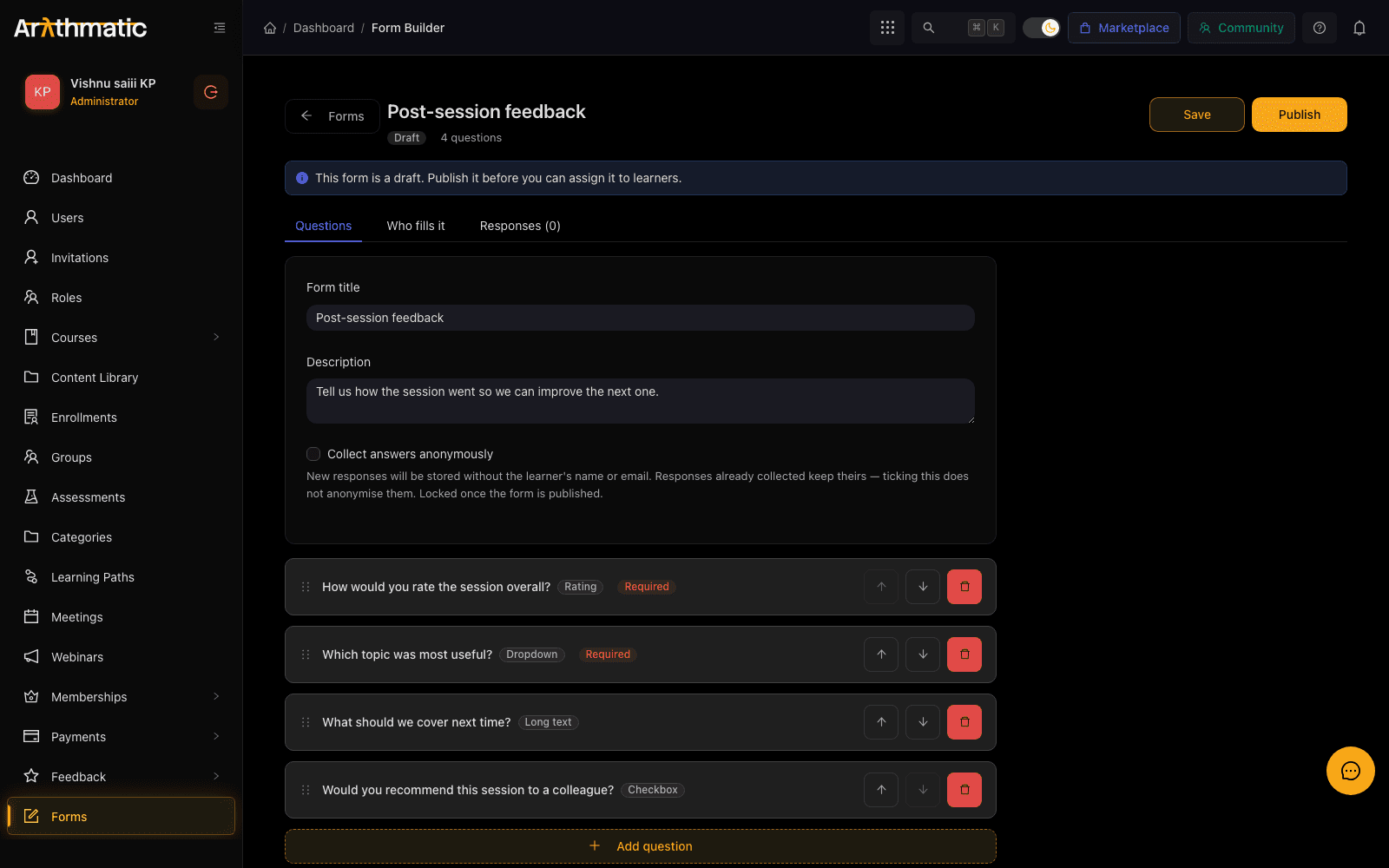1389x868 pixels.
Task: Open Learning Paths in sidebar
Action: [x=122, y=577]
